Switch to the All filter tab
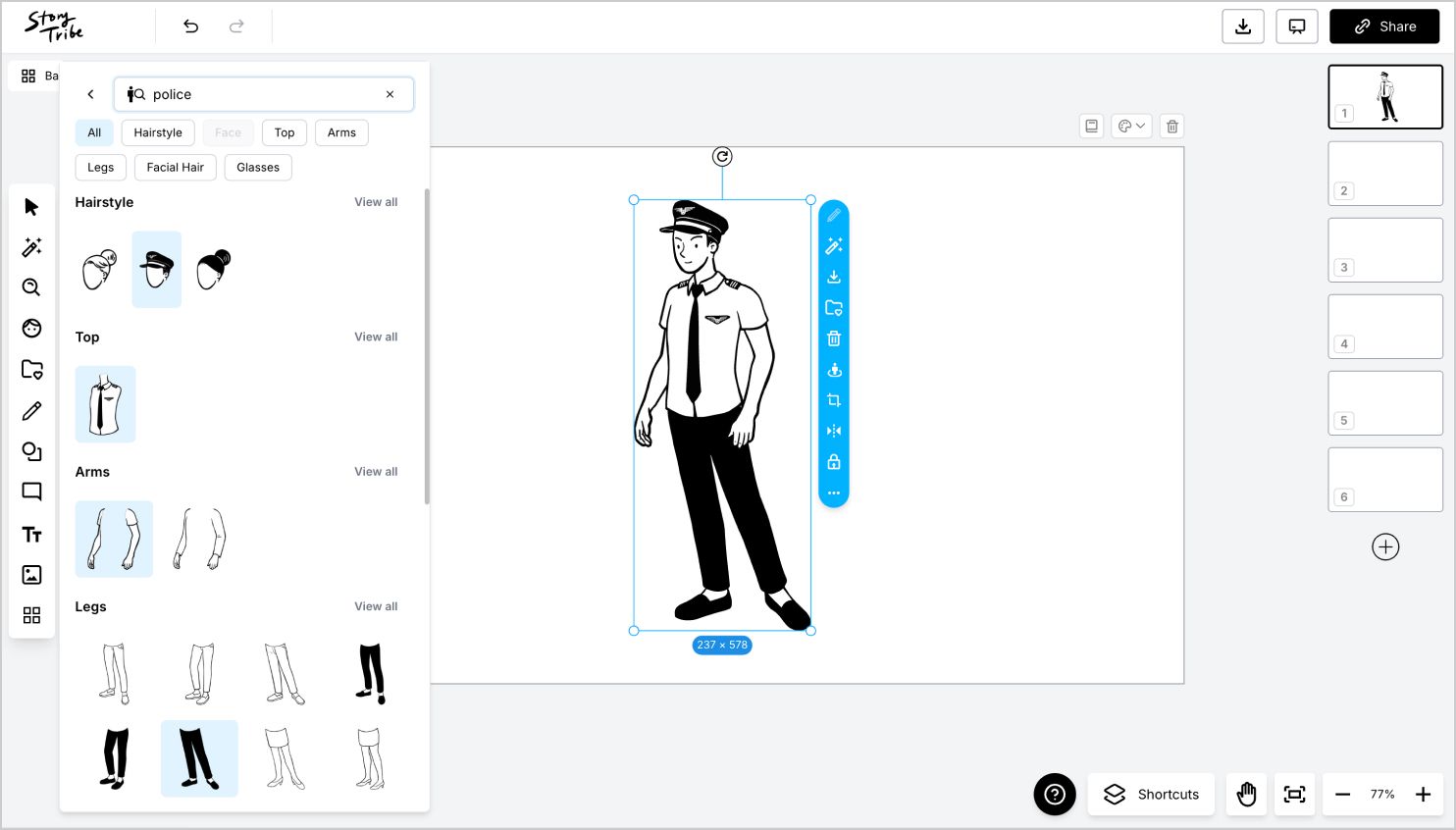Image resolution: width=1456 pixels, height=830 pixels. [x=94, y=132]
